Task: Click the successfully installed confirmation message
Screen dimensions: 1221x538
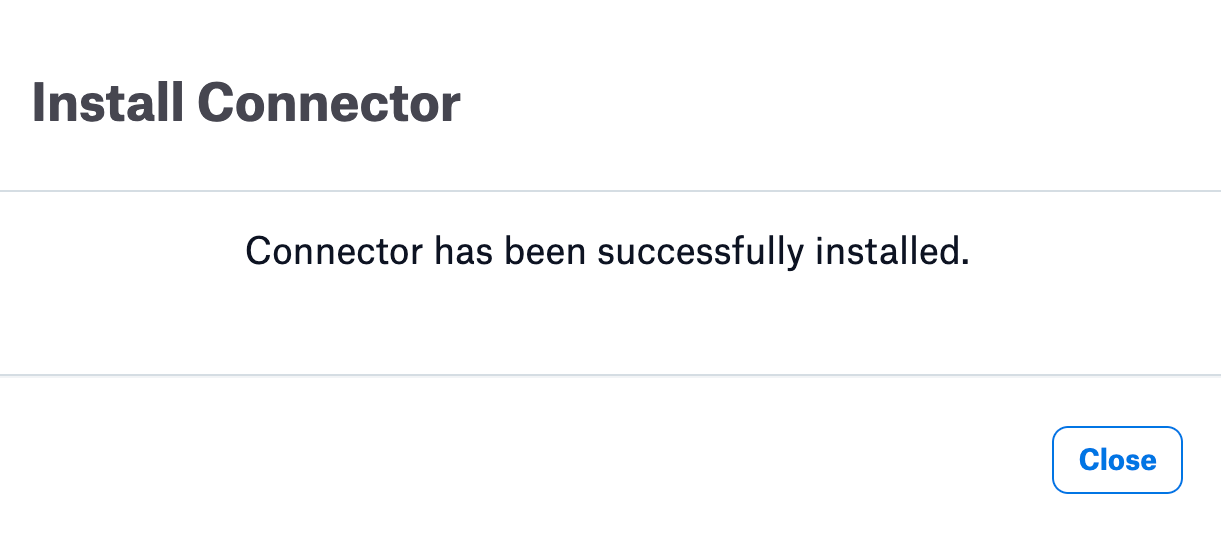Action: point(608,252)
